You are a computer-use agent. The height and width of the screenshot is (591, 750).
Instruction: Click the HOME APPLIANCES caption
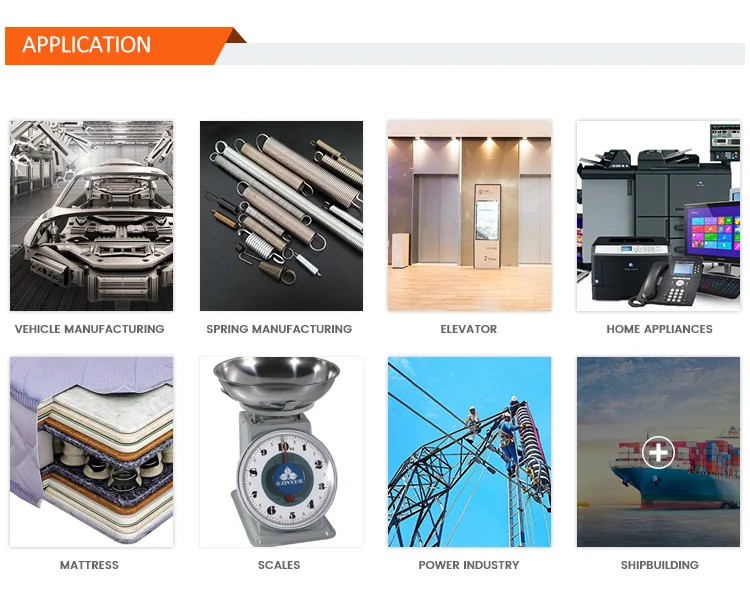(659, 329)
